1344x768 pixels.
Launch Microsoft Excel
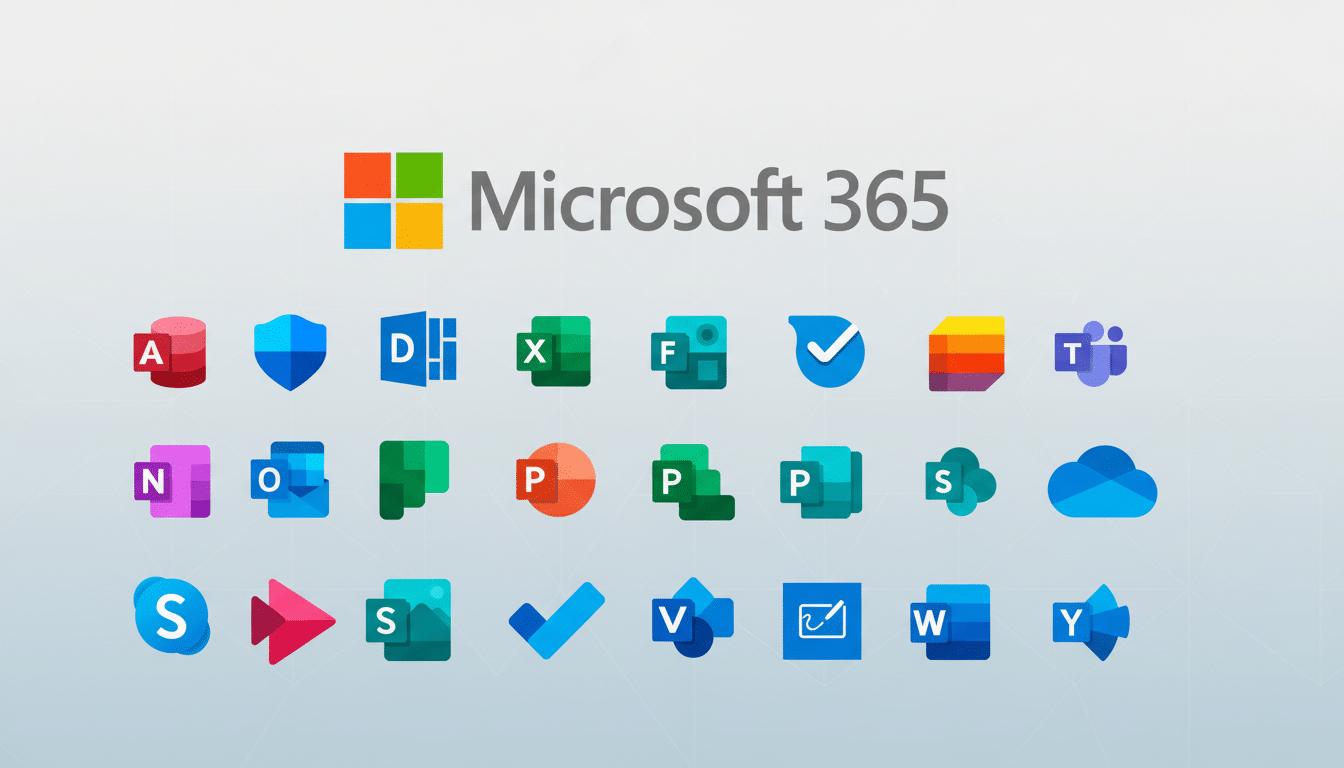pyautogui.click(x=553, y=352)
